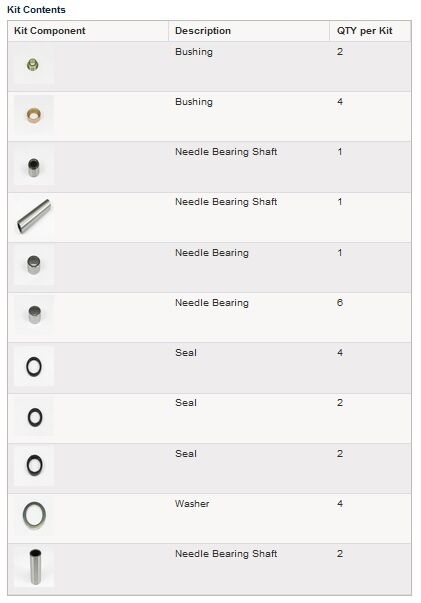
Task: Click the second Bushing description with quantity 4
Action: point(194,102)
